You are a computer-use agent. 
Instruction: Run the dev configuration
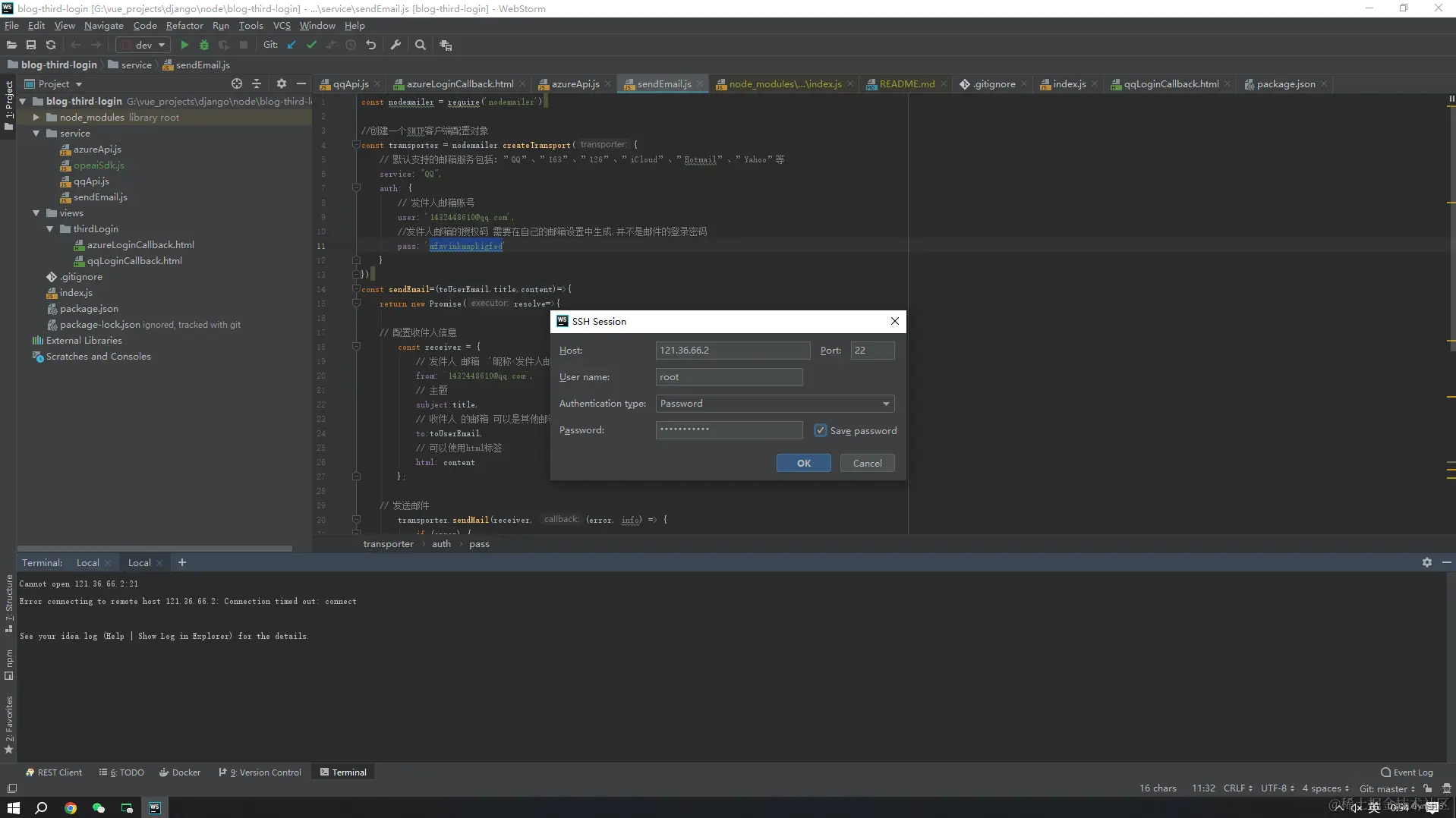tap(184, 45)
